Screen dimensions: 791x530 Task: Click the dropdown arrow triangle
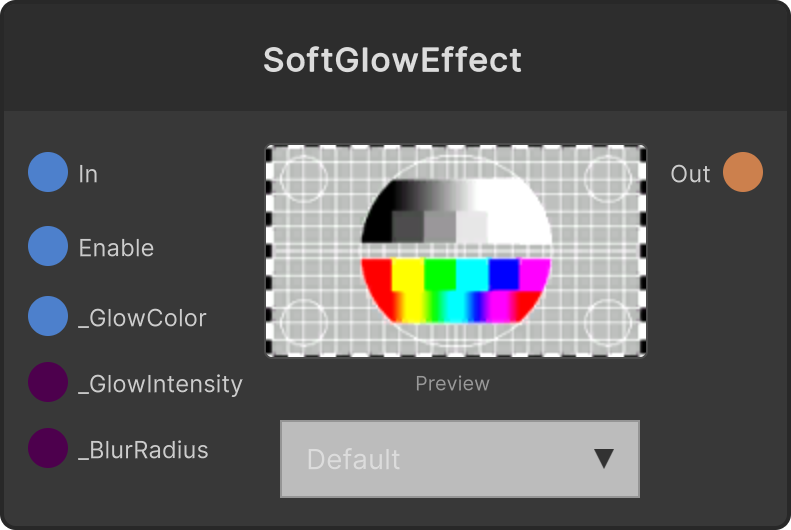tap(604, 459)
